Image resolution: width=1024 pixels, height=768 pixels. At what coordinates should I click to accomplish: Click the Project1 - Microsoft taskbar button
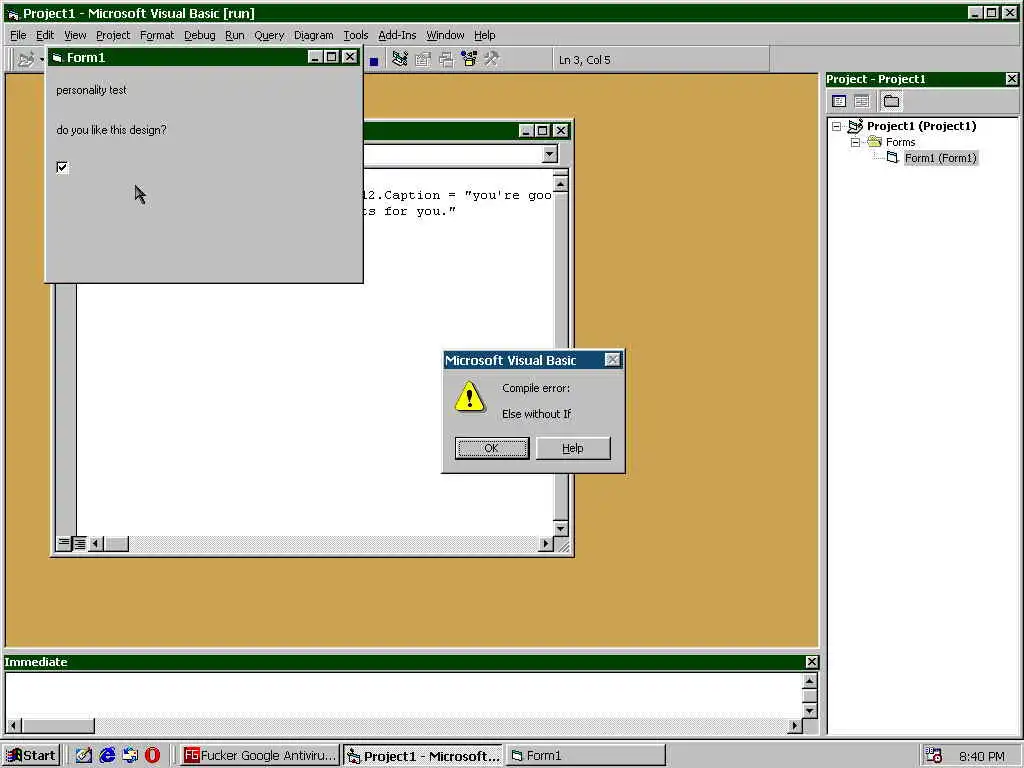pyautogui.click(x=423, y=756)
